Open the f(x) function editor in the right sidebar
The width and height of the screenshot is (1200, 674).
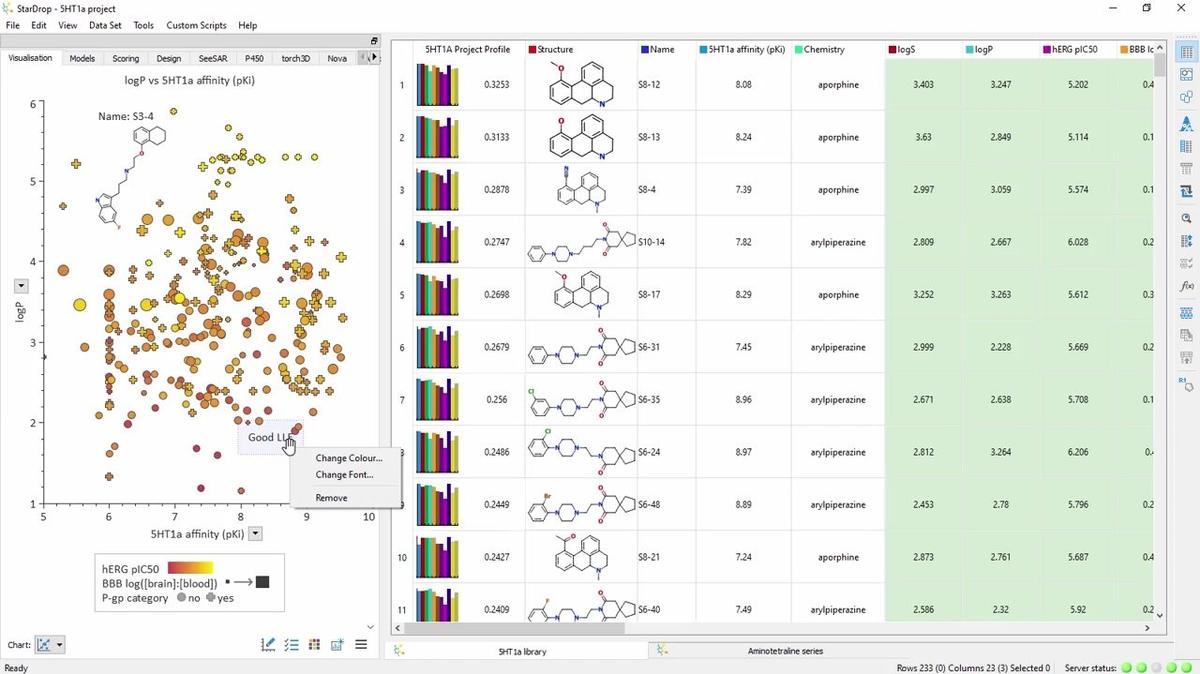(x=1186, y=285)
